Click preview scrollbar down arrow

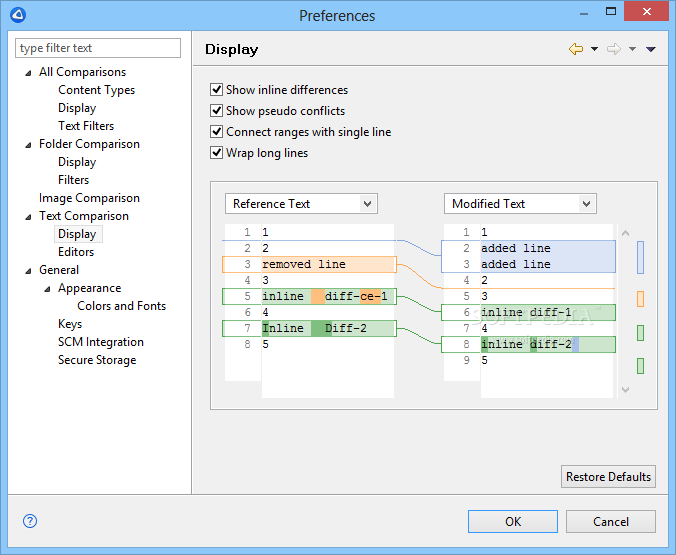626,390
